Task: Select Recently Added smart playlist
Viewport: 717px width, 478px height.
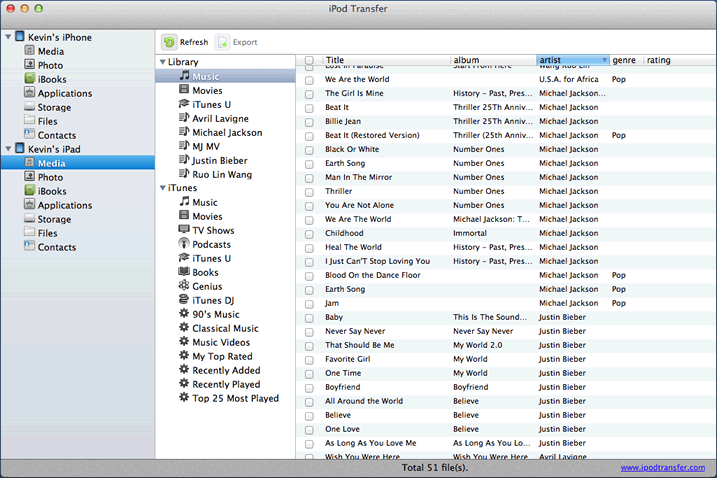Action: pos(226,370)
